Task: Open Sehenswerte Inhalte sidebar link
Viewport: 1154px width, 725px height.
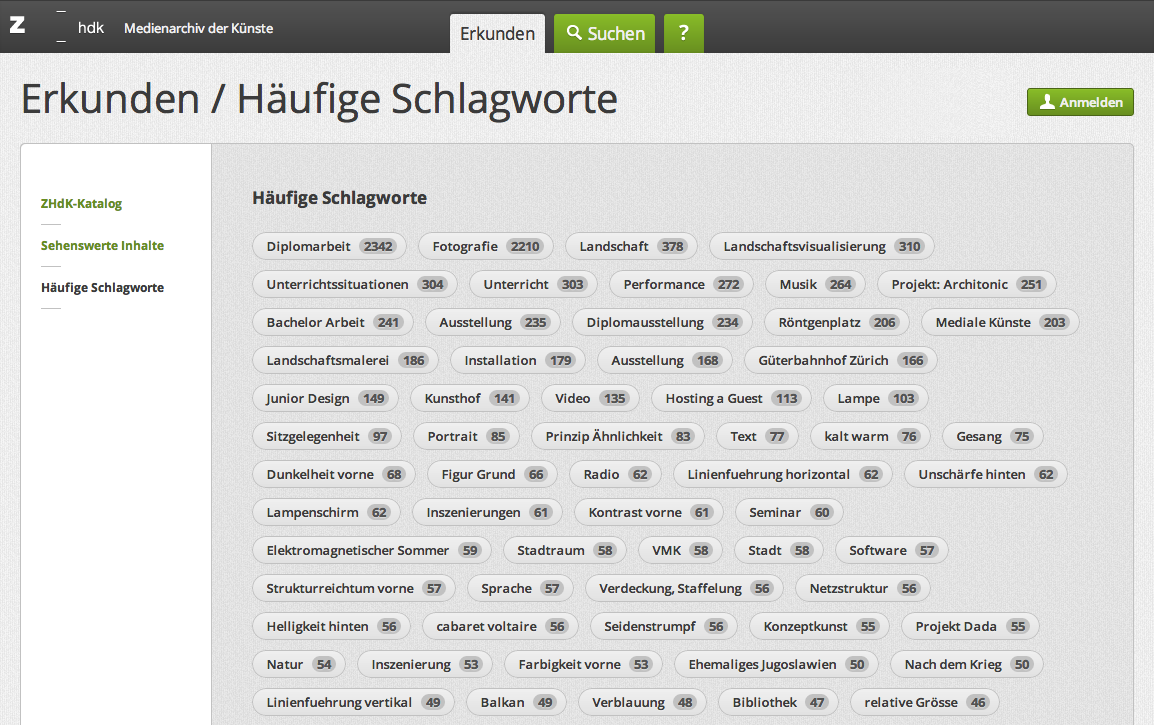Action: click(102, 246)
